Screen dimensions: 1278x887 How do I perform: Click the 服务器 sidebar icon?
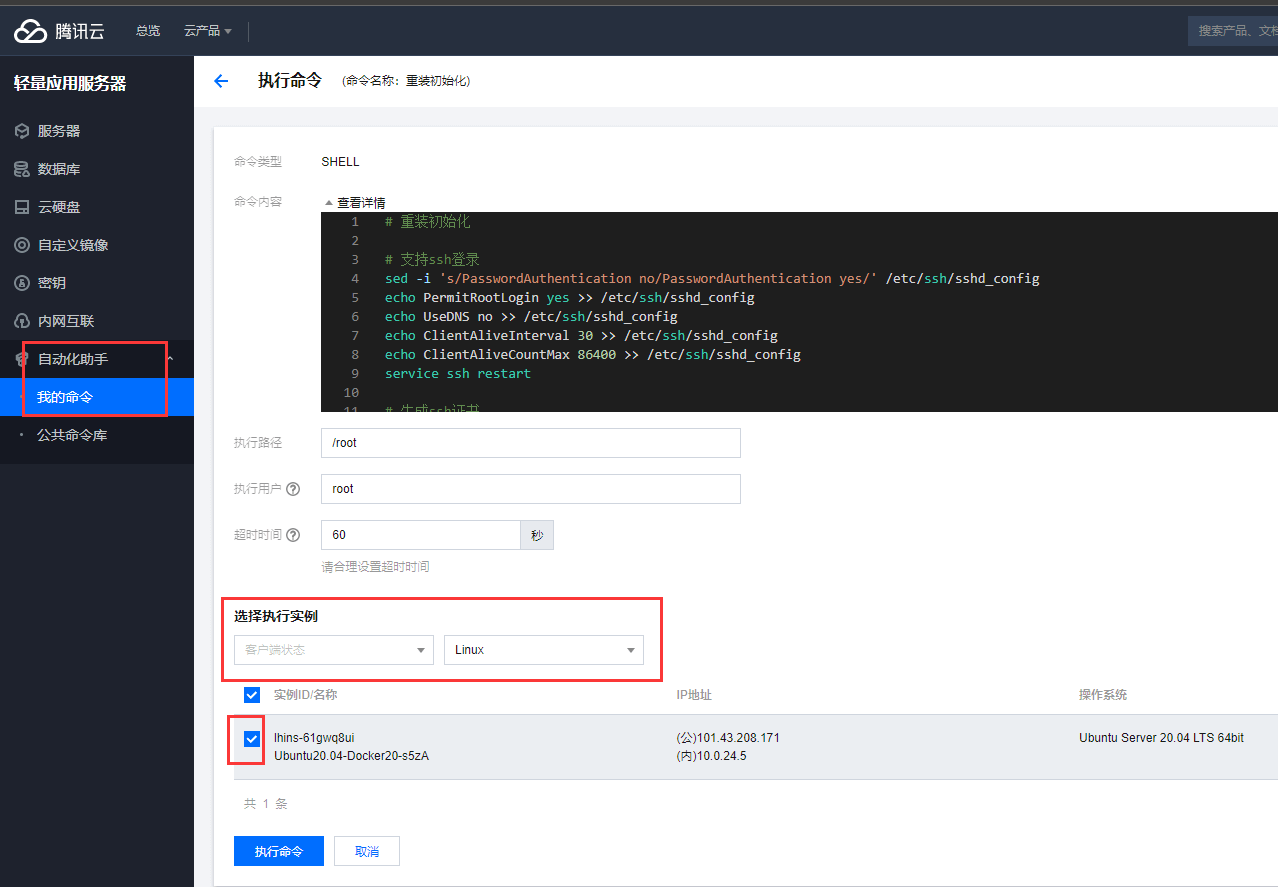click(21, 131)
